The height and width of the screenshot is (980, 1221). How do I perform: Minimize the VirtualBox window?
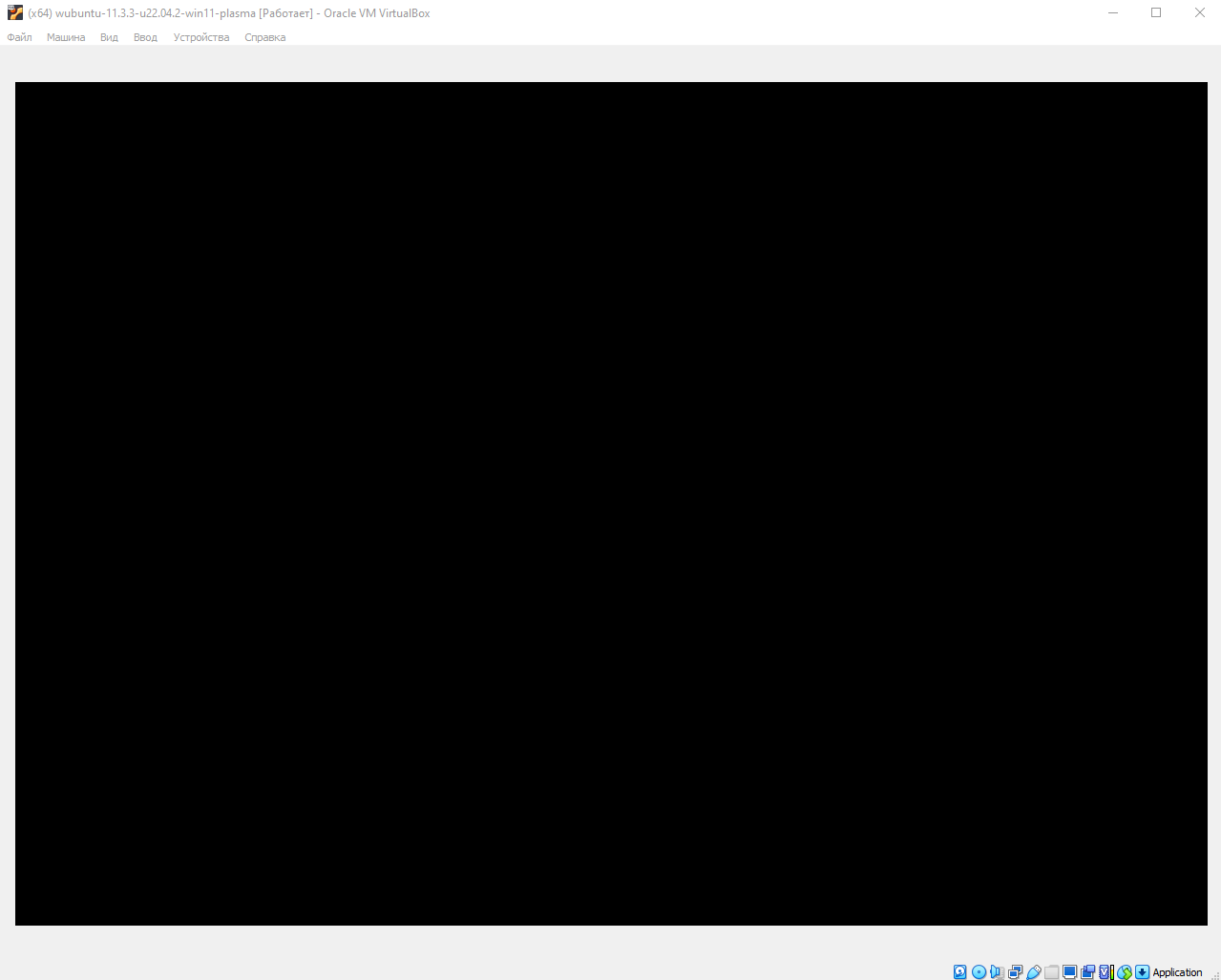coord(1113,12)
